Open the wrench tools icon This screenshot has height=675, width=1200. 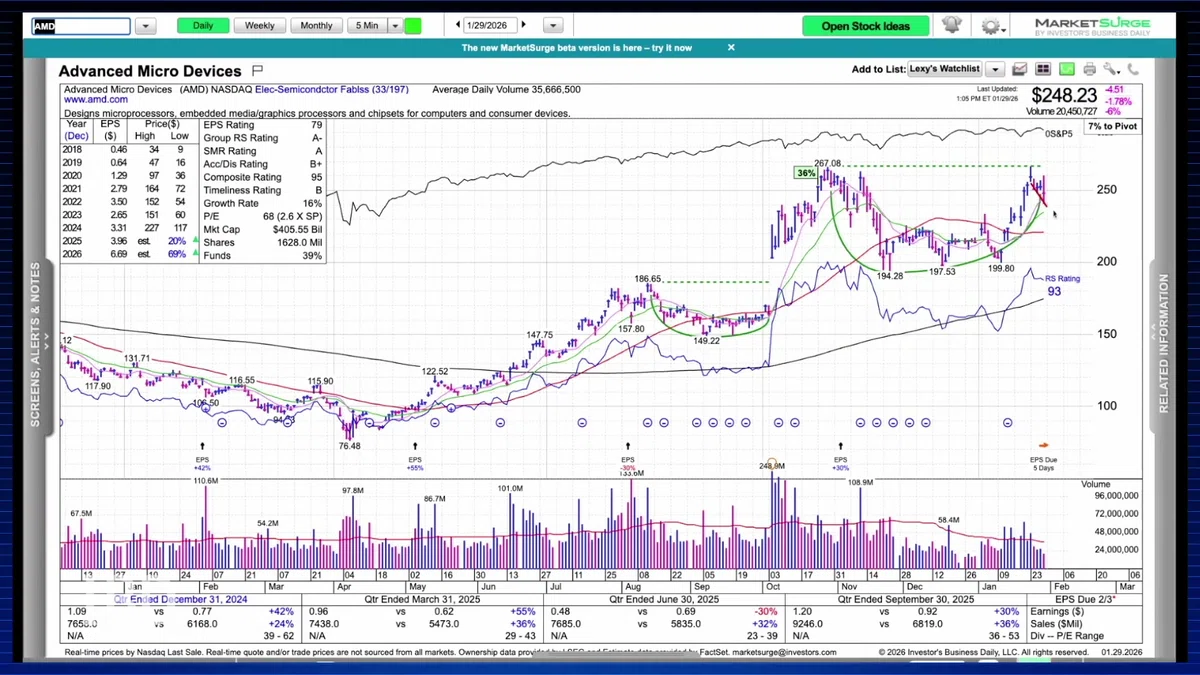(1112, 69)
